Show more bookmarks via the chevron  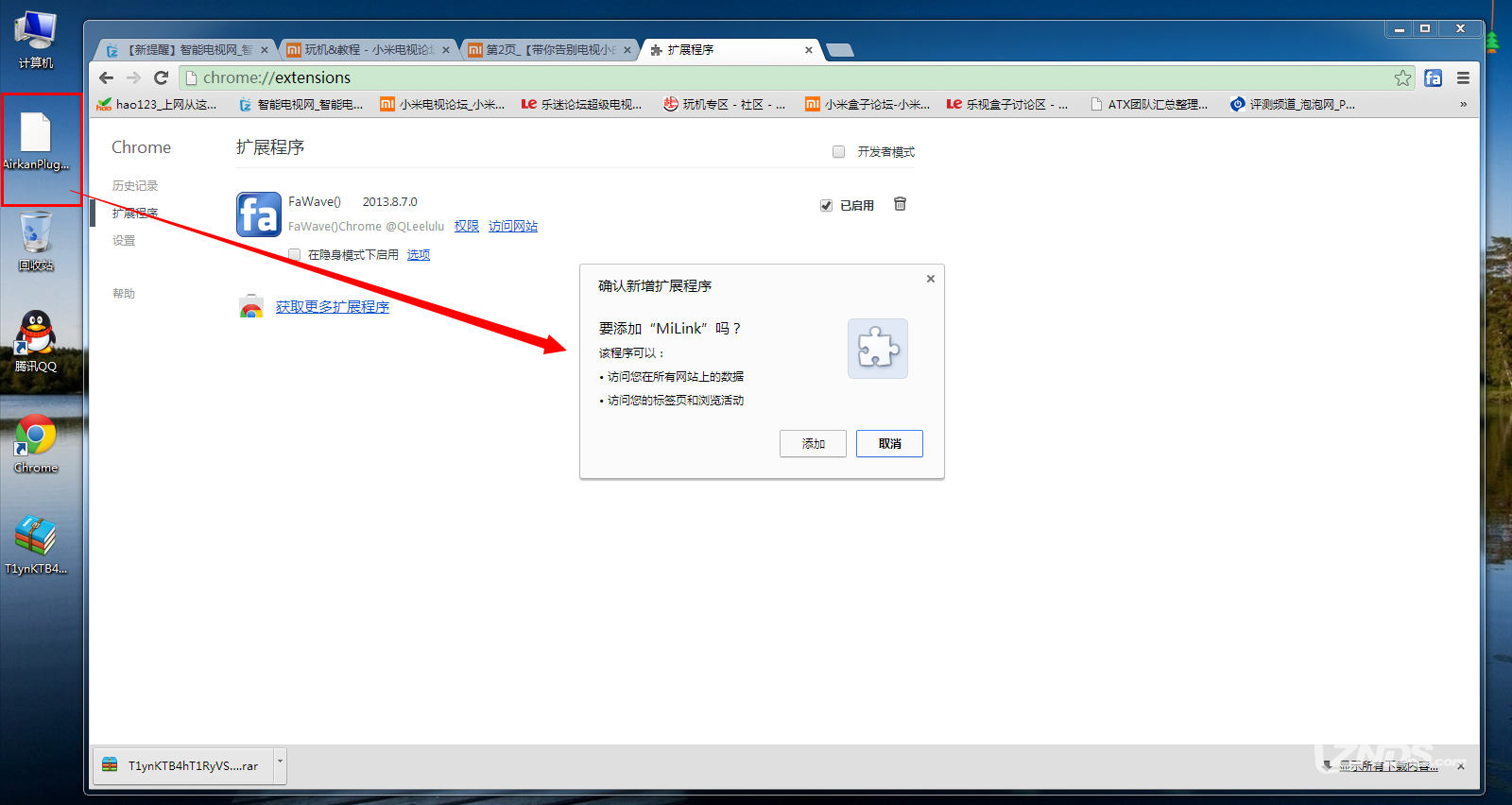click(1463, 104)
